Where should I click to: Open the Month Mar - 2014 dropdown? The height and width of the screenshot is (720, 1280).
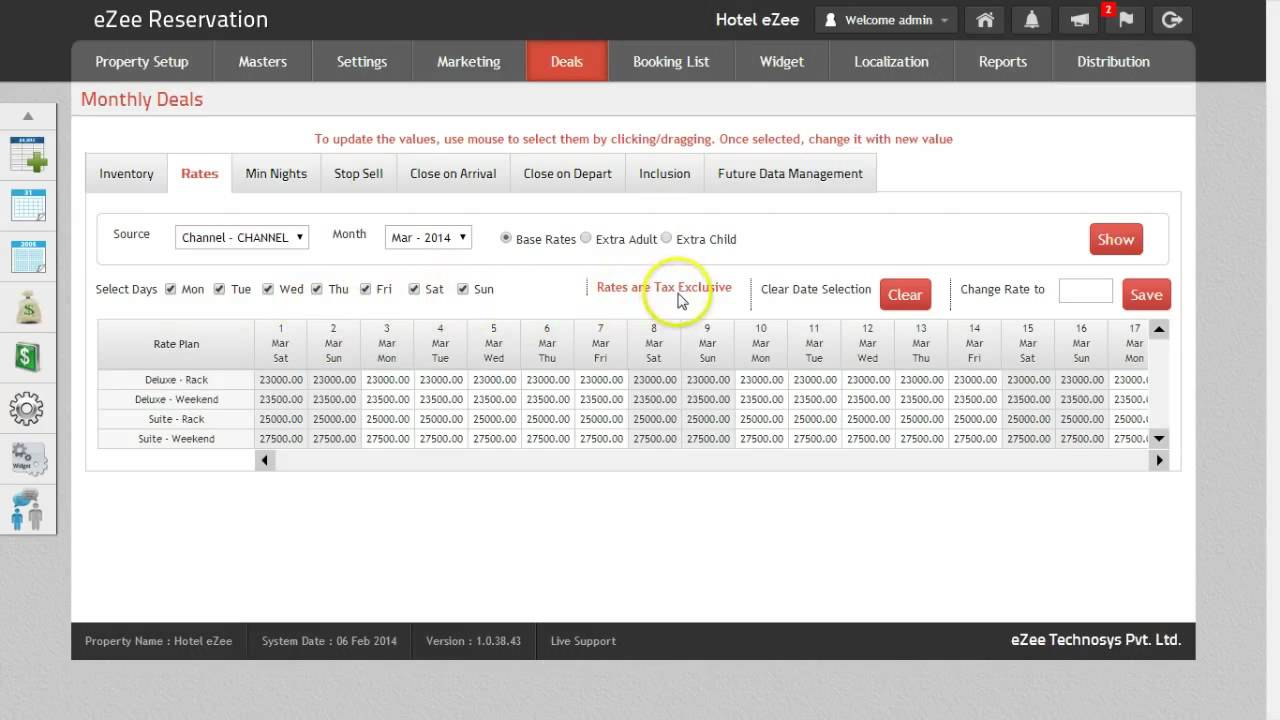[428, 237]
